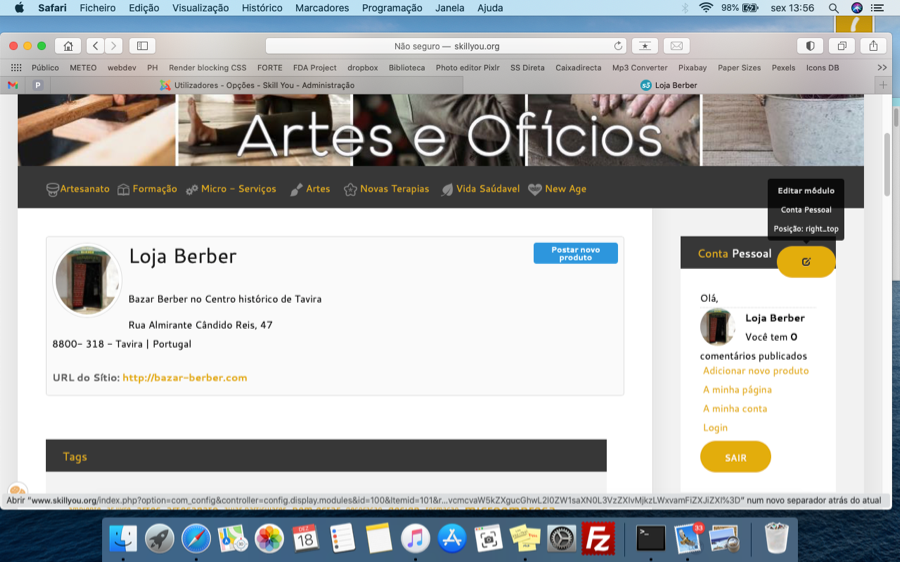900x562 pixels.
Task: Open the Histórico menu
Action: pos(262,8)
